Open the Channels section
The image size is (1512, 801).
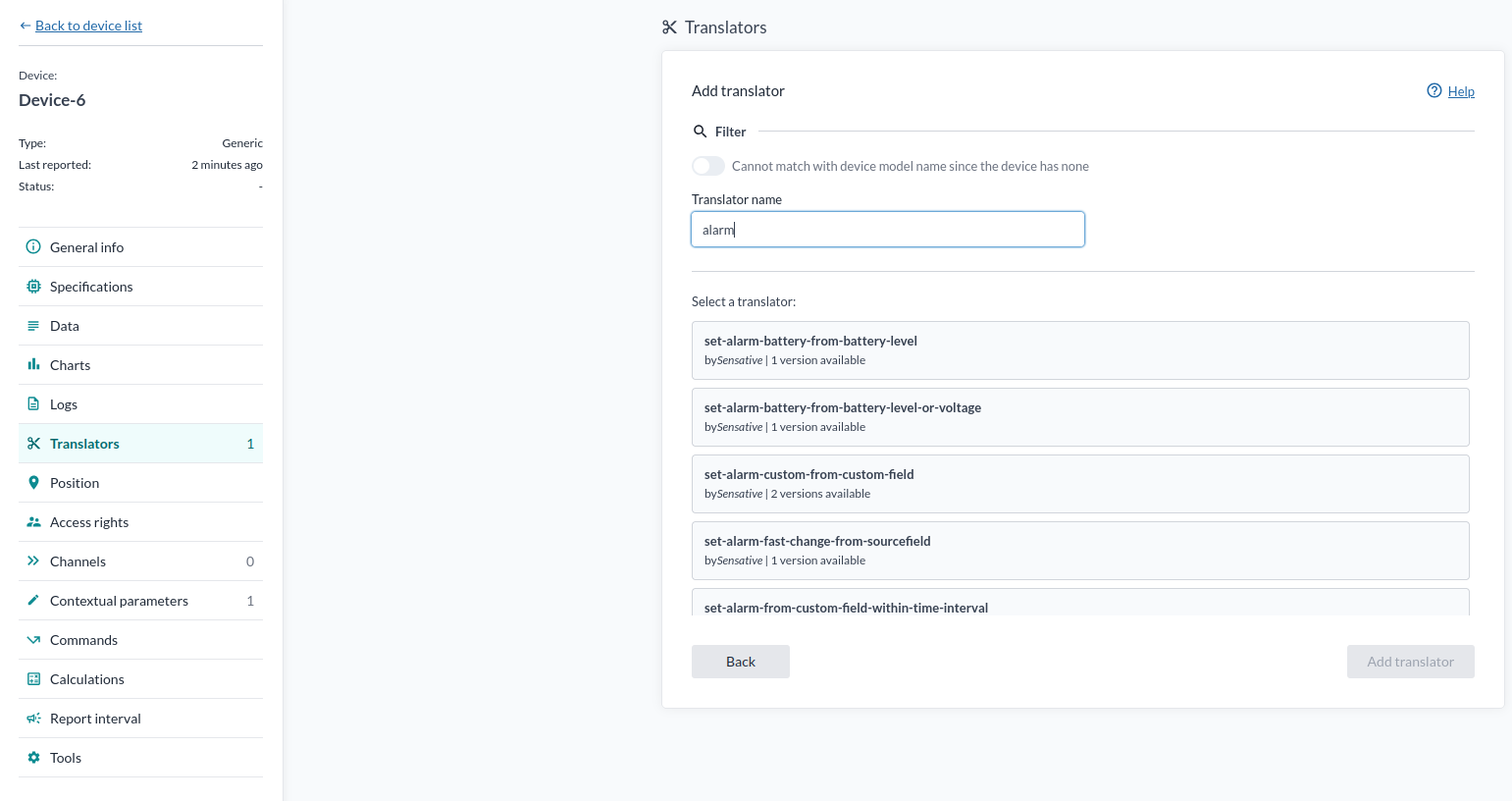[78, 561]
